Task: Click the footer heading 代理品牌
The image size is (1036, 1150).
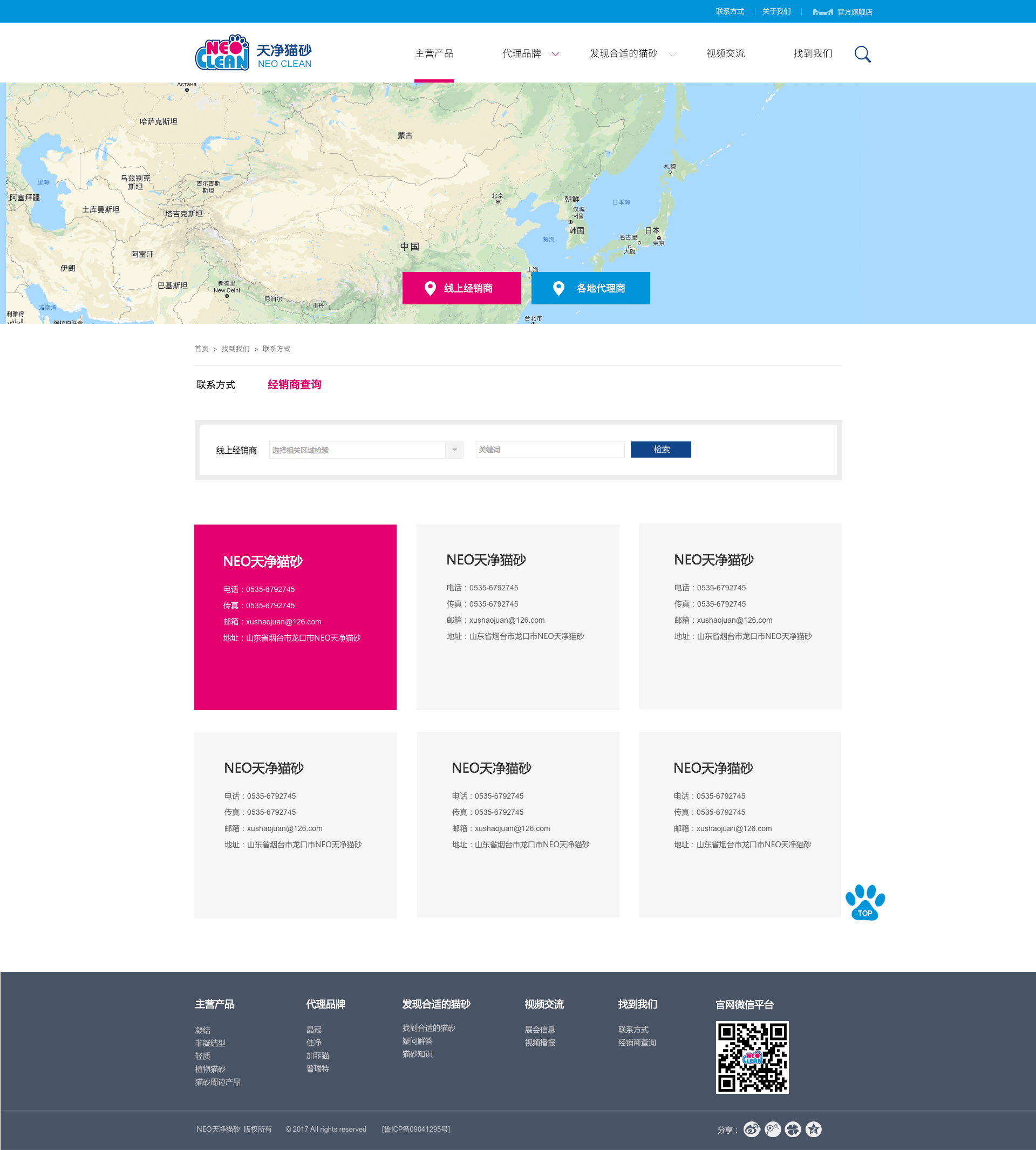Action: [x=325, y=1004]
